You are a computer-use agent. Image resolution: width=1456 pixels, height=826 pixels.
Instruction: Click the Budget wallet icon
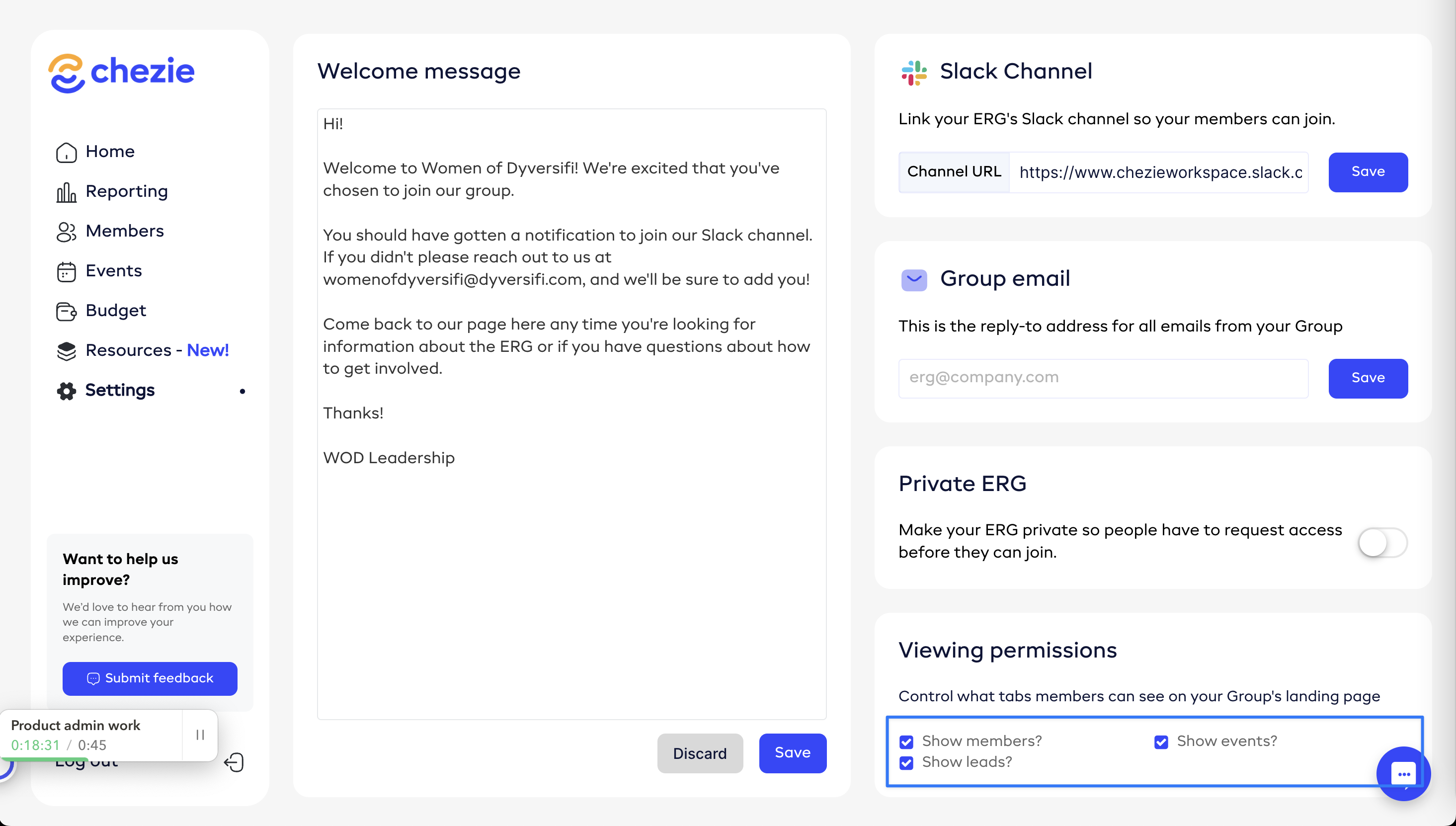click(66, 312)
